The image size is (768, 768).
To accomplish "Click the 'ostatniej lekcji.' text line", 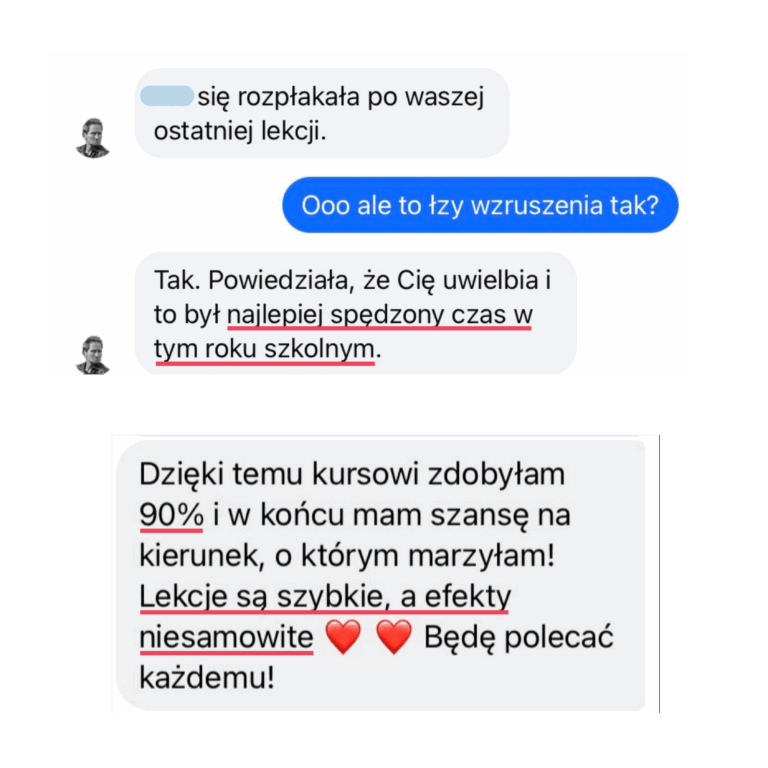I will pos(240,131).
